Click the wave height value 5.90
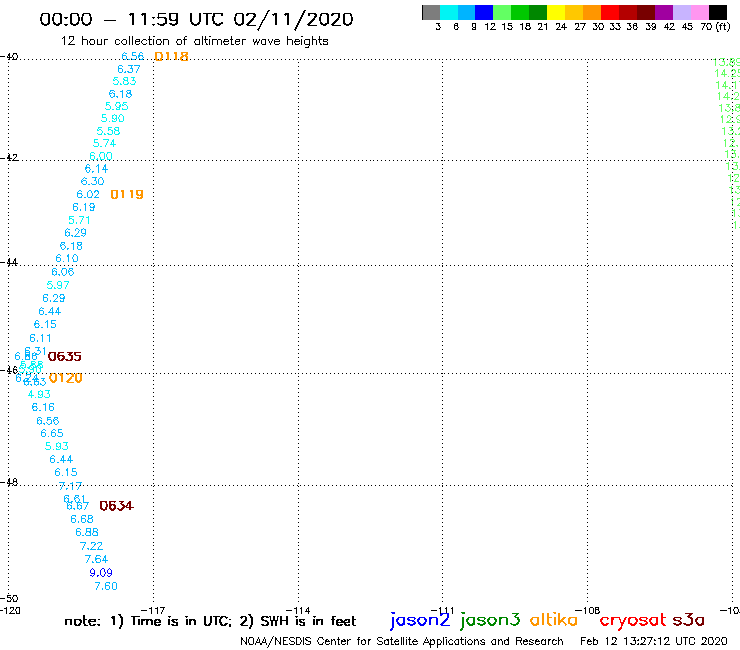The width and height of the screenshot is (740, 650). point(113,118)
